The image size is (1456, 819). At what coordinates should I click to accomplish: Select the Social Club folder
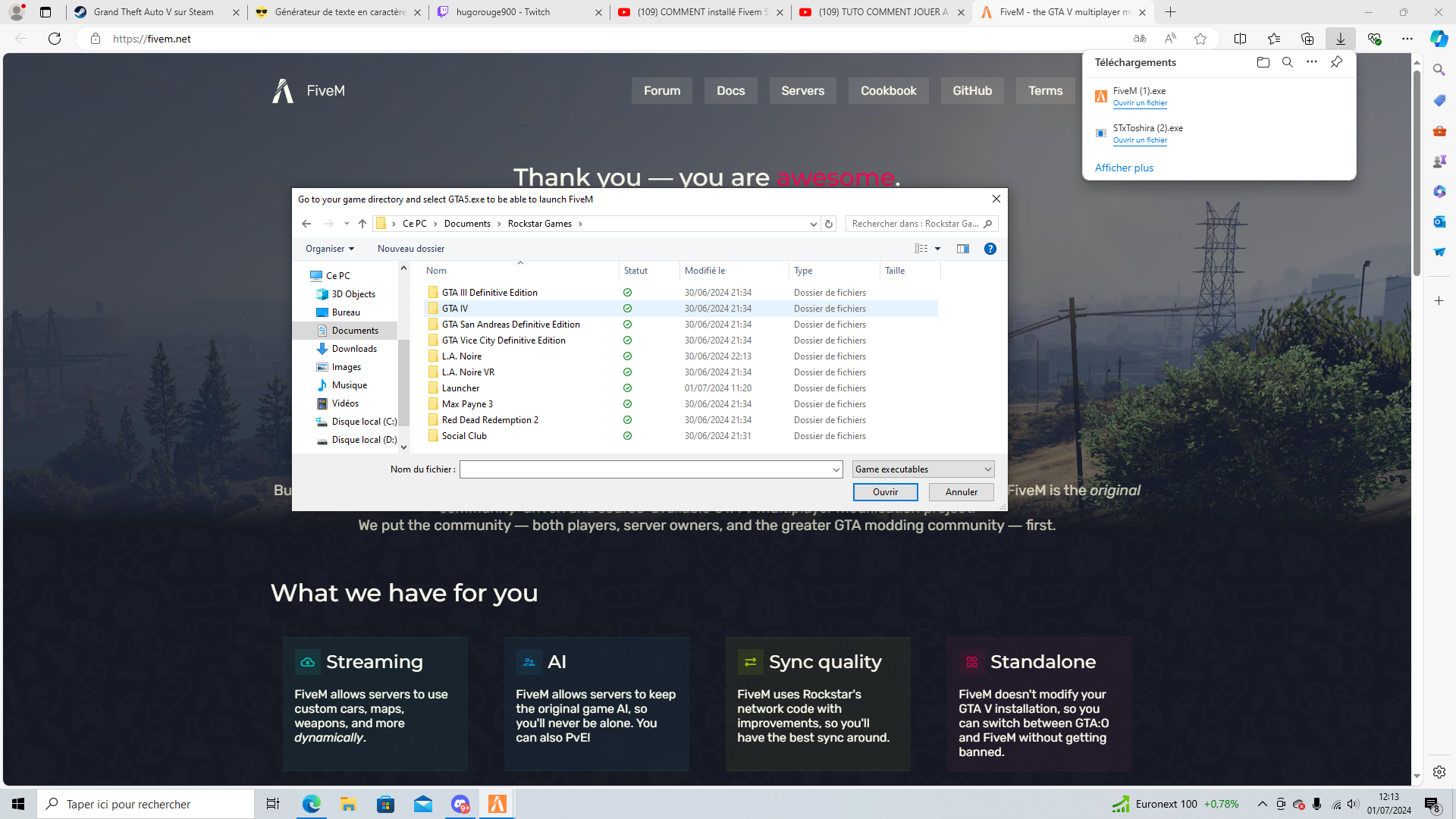click(x=681, y=436)
